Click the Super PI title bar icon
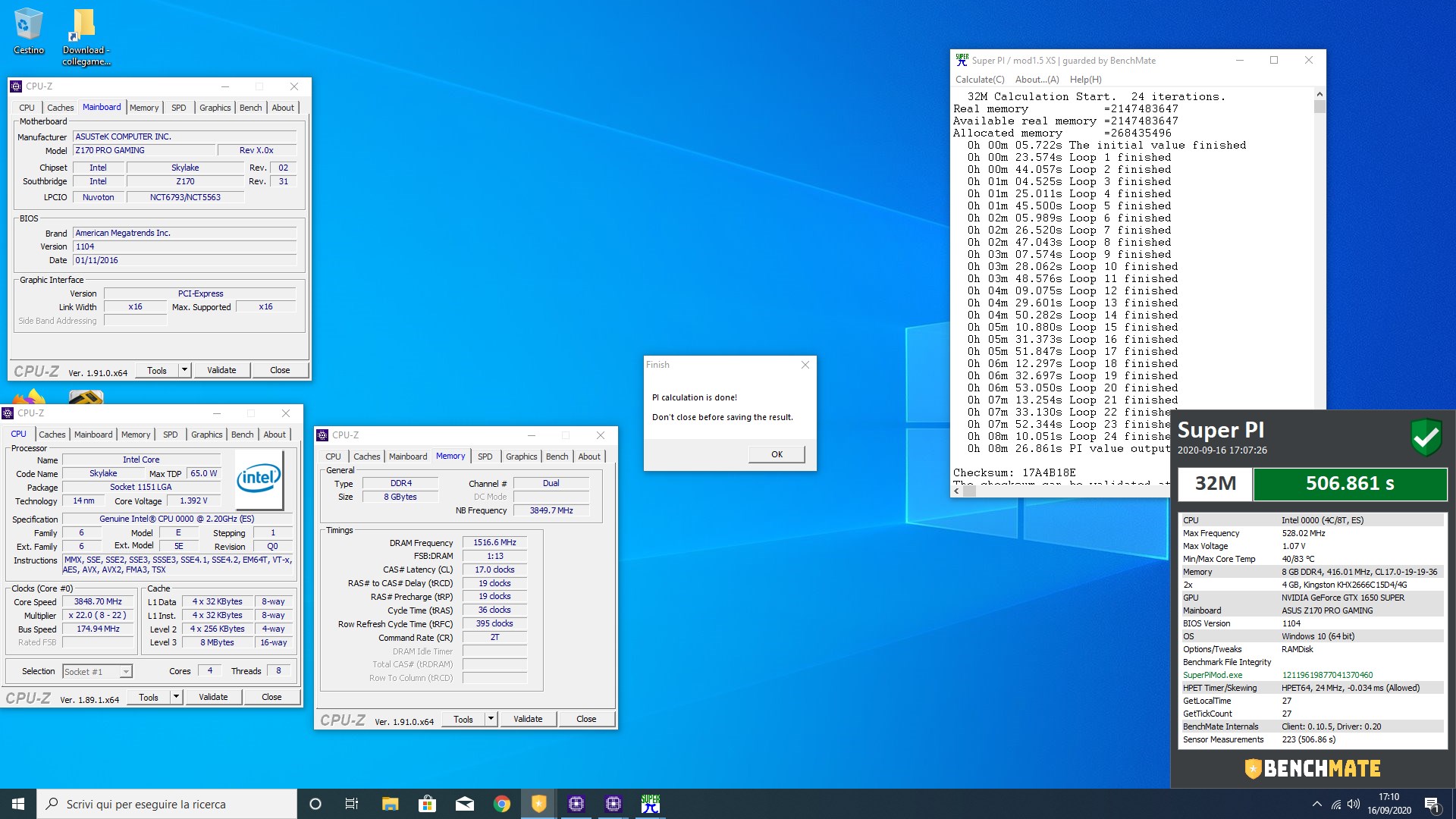This screenshot has width=1456, height=819. pyautogui.click(x=962, y=60)
